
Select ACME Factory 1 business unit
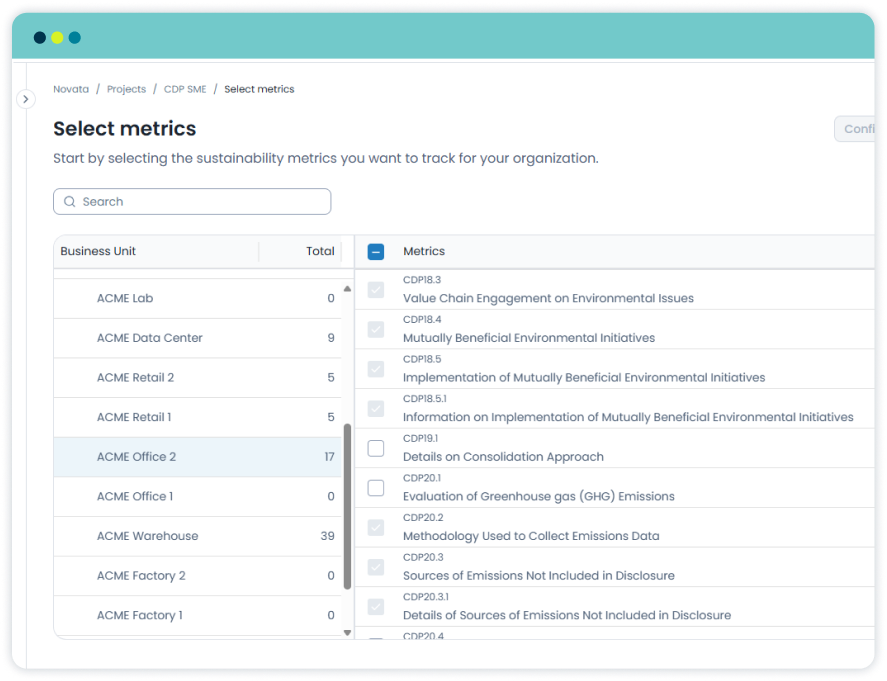197,615
